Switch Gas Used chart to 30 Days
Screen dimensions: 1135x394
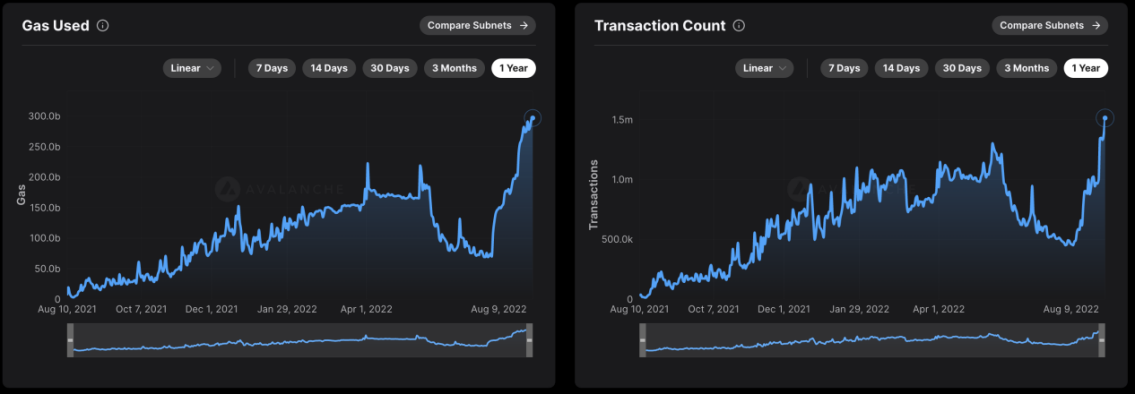point(390,68)
